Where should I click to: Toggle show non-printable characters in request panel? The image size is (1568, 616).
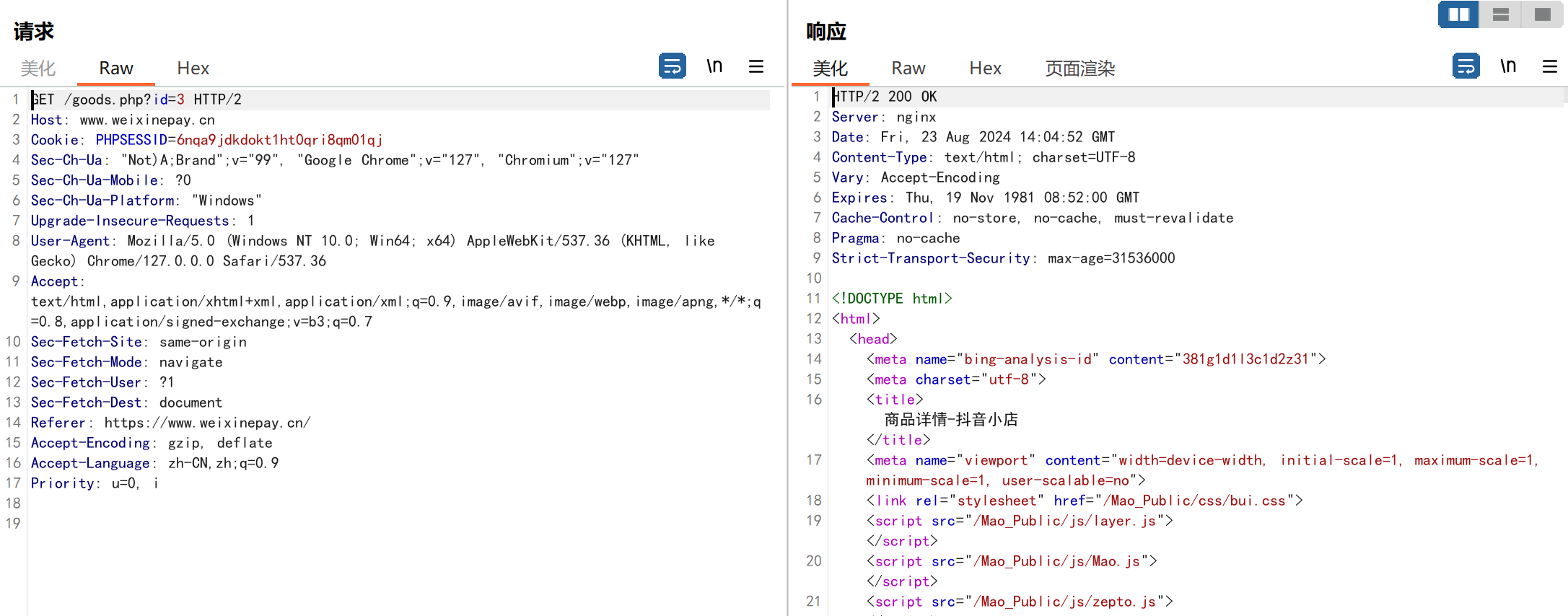click(x=714, y=66)
